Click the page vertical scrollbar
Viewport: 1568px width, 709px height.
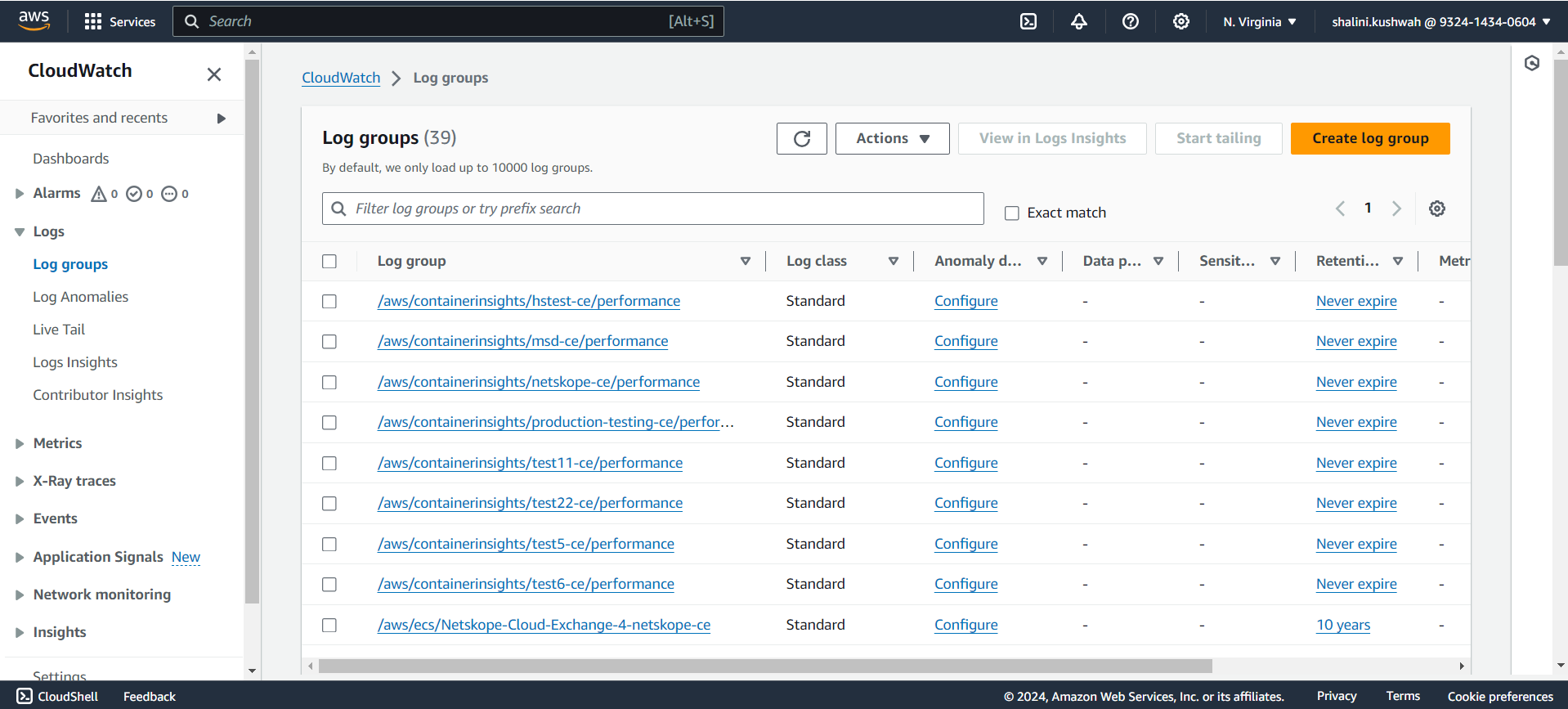pyautogui.click(x=1561, y=162)
